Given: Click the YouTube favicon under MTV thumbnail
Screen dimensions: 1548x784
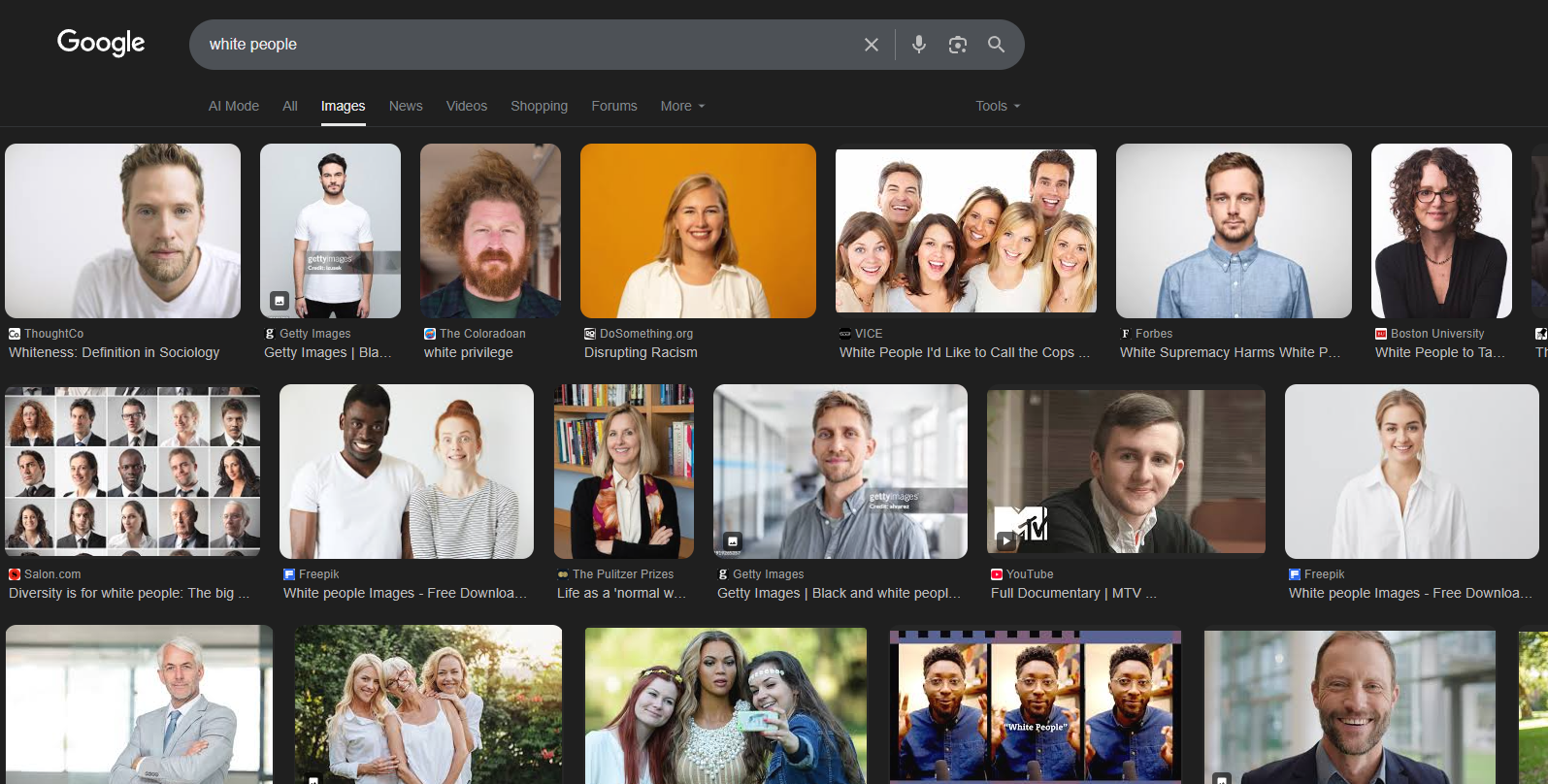Looking at the screenshot, I should pyautogui.click(x=996, y=574).
